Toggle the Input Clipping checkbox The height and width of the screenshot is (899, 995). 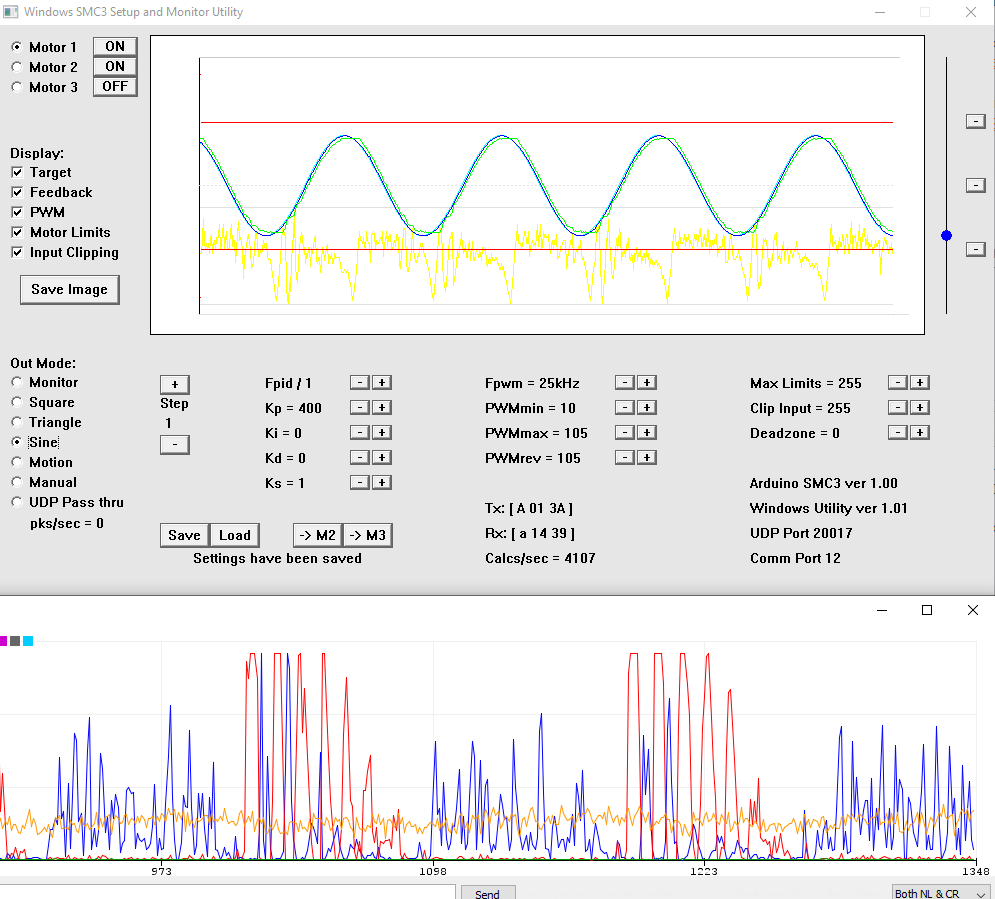17,253
